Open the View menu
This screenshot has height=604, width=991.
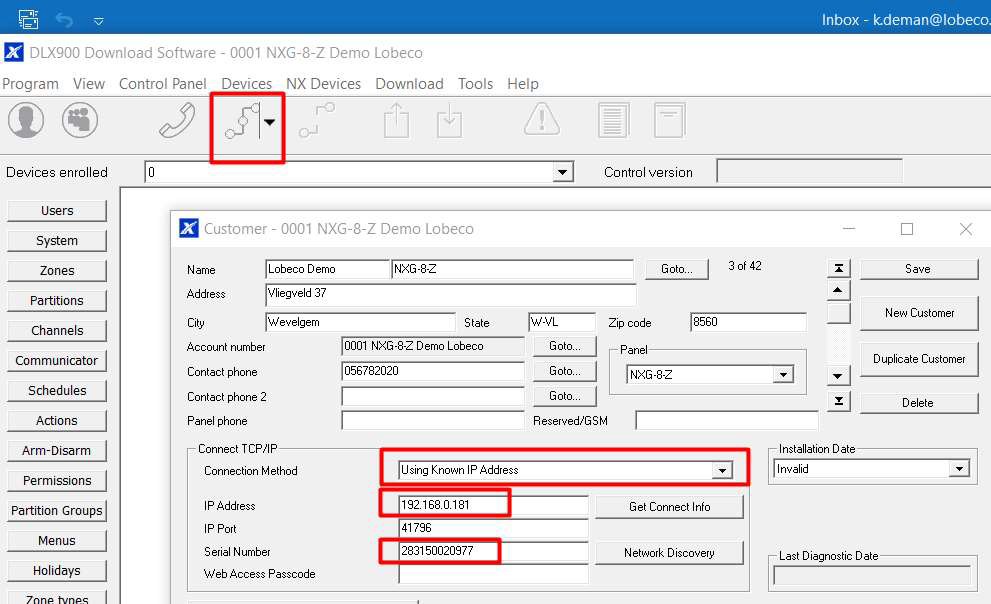(88, 83)
